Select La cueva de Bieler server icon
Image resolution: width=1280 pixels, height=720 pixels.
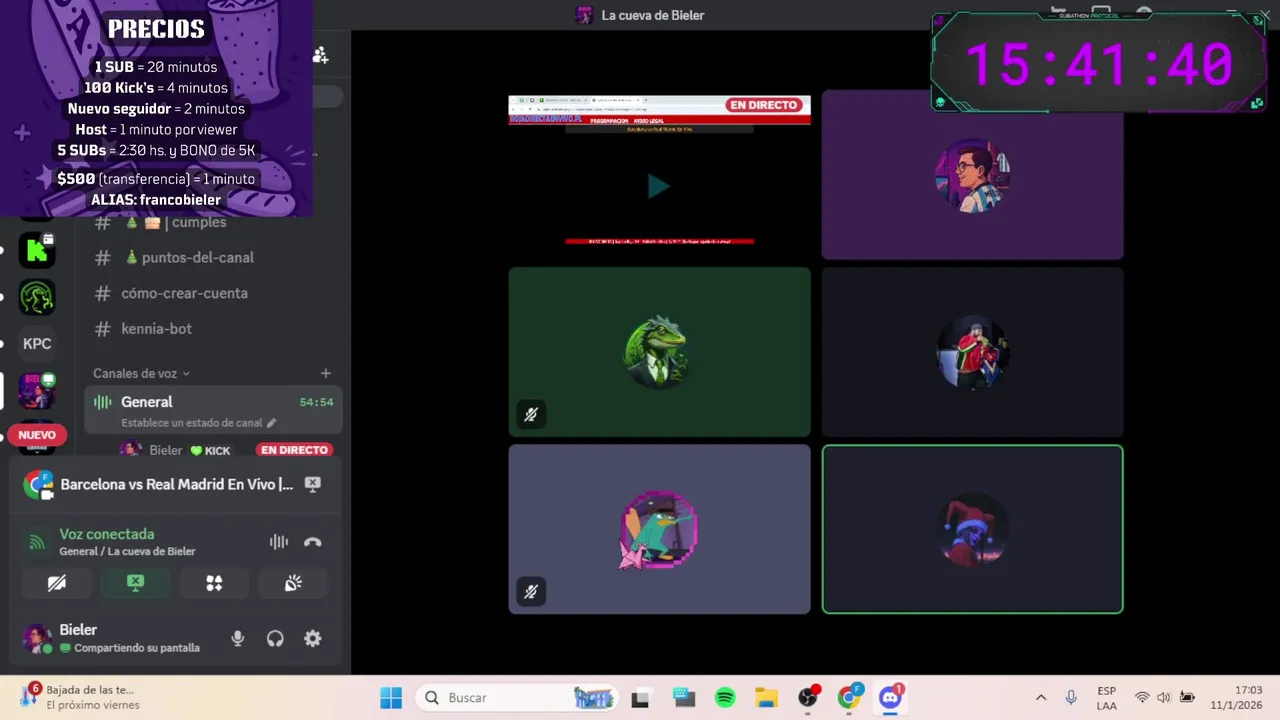pyautogui.click(x=37, y=391)
